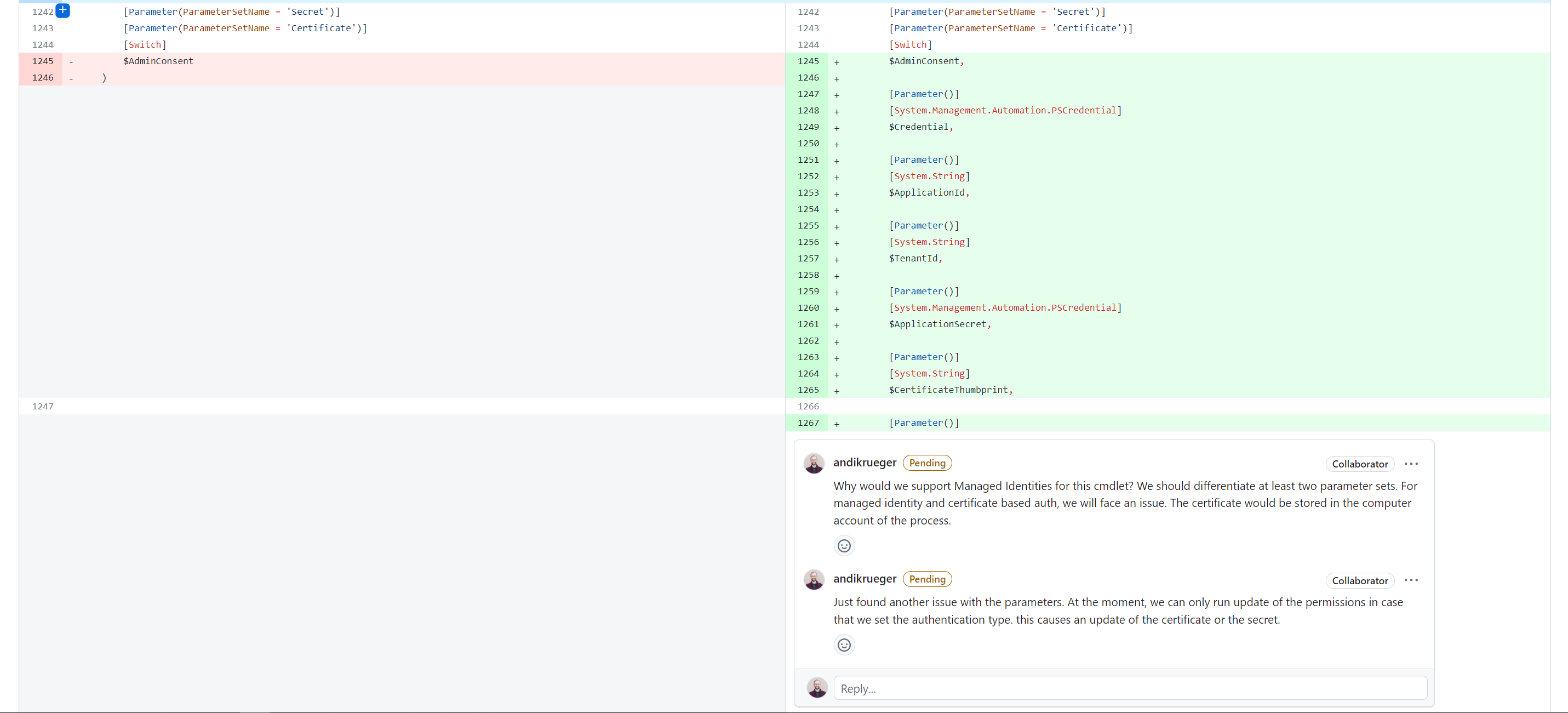This screenshot has width=1568, height=713.
Task: Click line number 1261 for $ApplicationSecret
Action: 808,324
